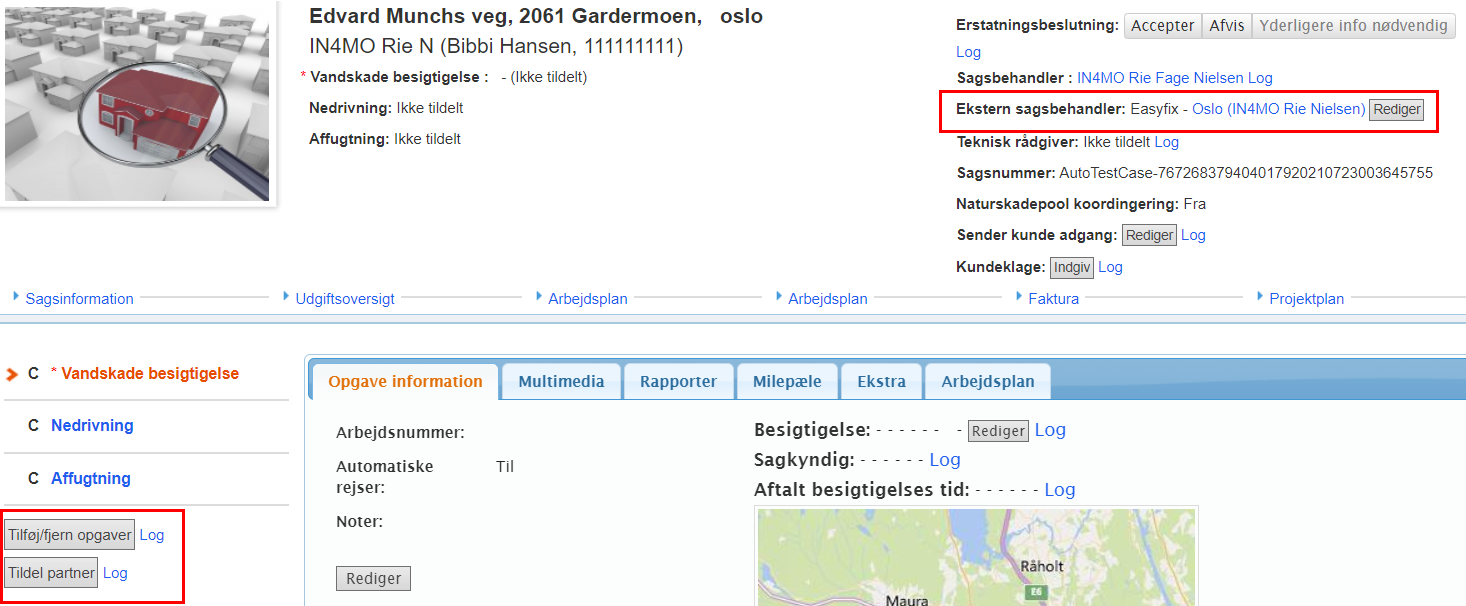Image resolution: width=1466 pixels, height=606 pixels.
Task: Click the house magnifier case thumbnail
Action: tap(137, 100)
